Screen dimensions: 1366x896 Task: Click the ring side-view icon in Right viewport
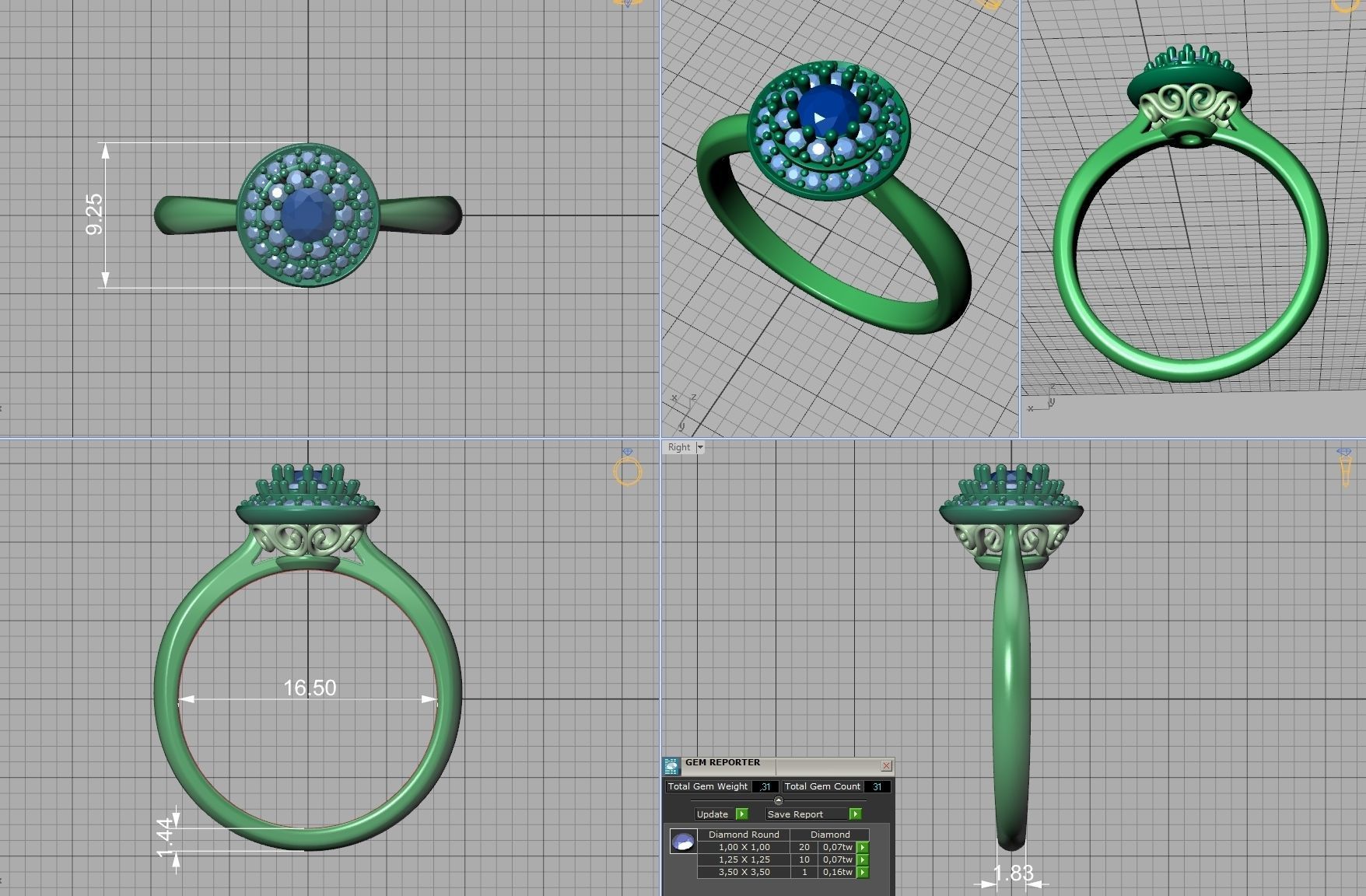pyautogui.click(x=1346, y=472)
